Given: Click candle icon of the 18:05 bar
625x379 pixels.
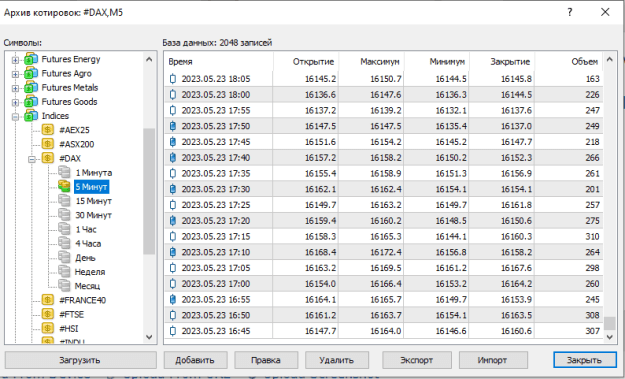Looking at the screenshot, I should click(x=173, y=79).
